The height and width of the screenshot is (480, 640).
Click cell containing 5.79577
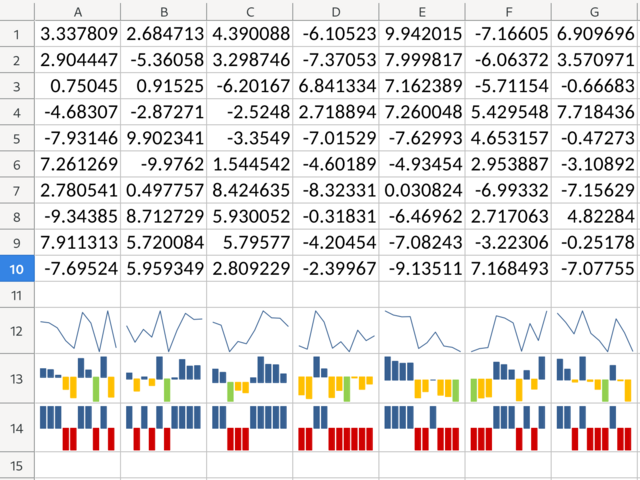click(x=250, y=243)
